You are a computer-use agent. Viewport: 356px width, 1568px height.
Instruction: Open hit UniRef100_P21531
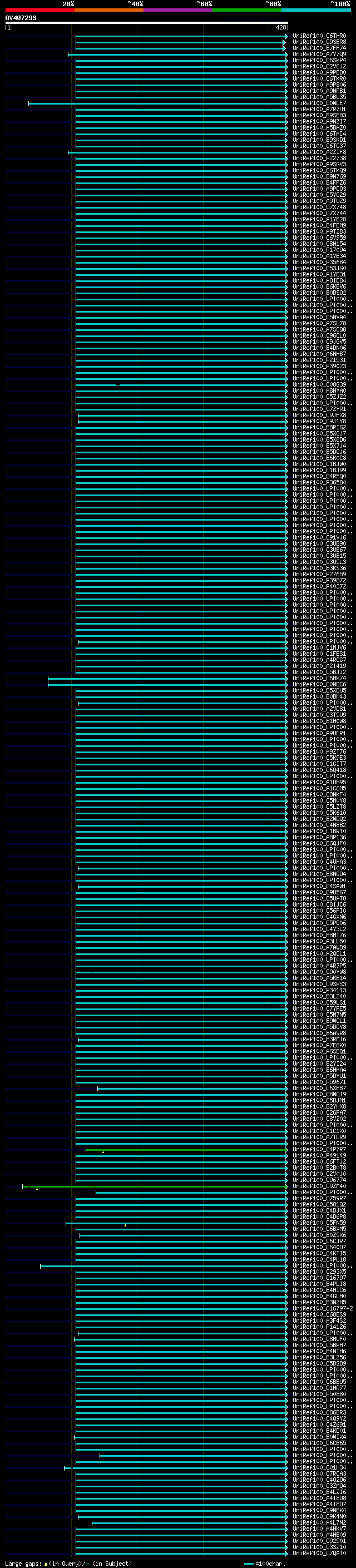[319, 360]
